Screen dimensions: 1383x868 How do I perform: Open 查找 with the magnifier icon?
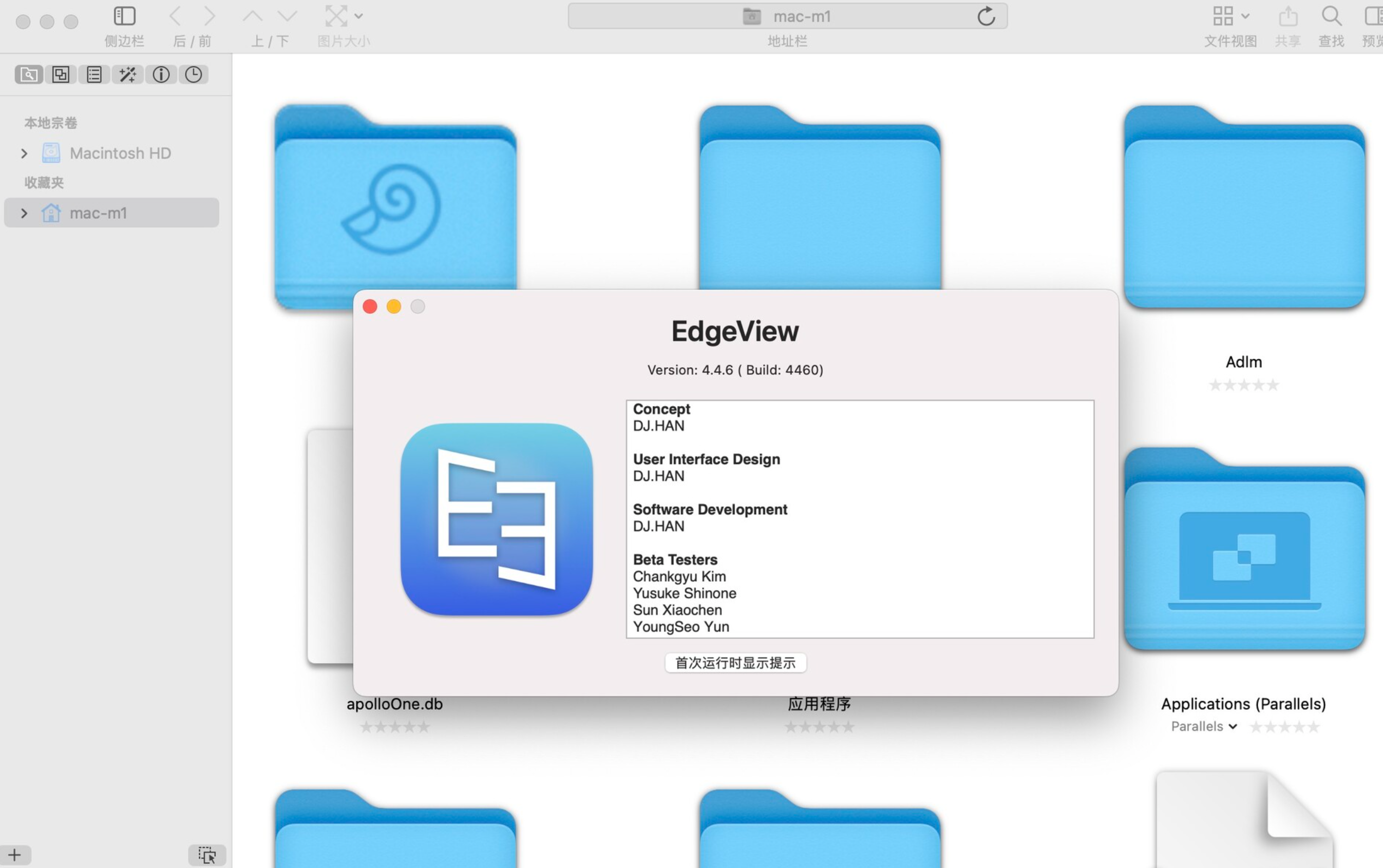coord(1331,16)
